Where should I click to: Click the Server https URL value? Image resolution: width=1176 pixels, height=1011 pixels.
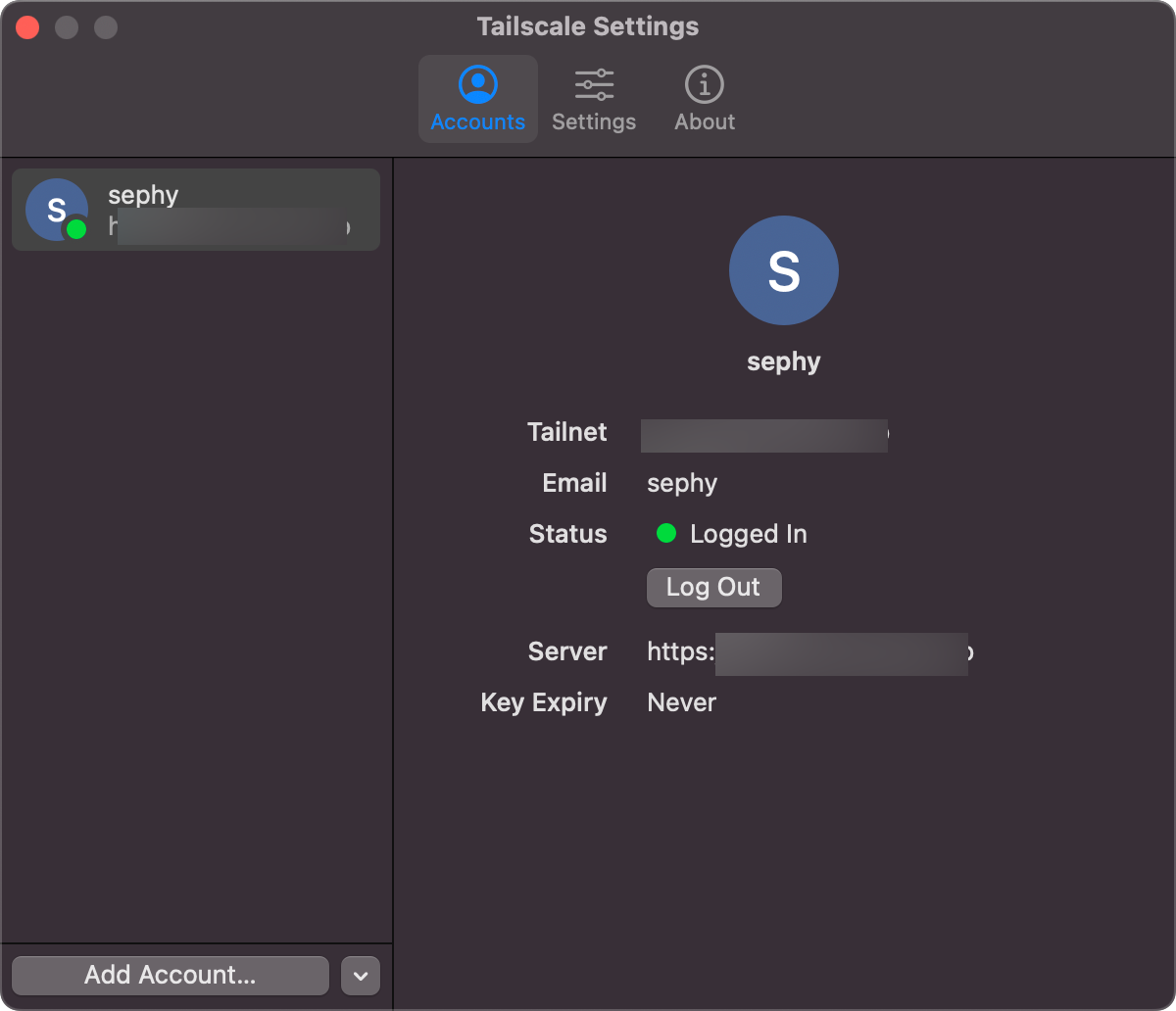pyautogui.click(x=810, y=652)
